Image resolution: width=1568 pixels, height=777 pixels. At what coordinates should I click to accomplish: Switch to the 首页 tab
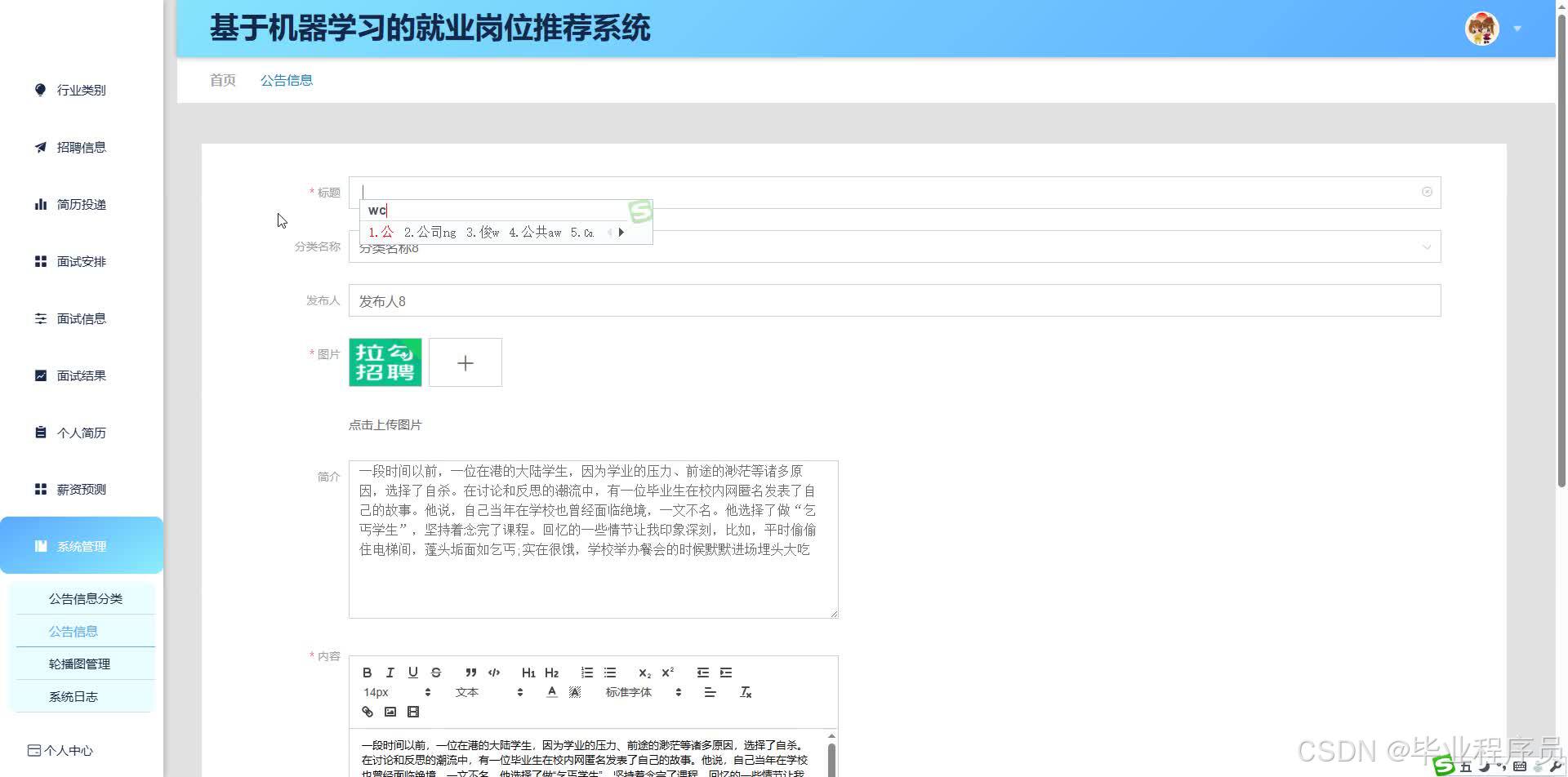coord(222,79)
